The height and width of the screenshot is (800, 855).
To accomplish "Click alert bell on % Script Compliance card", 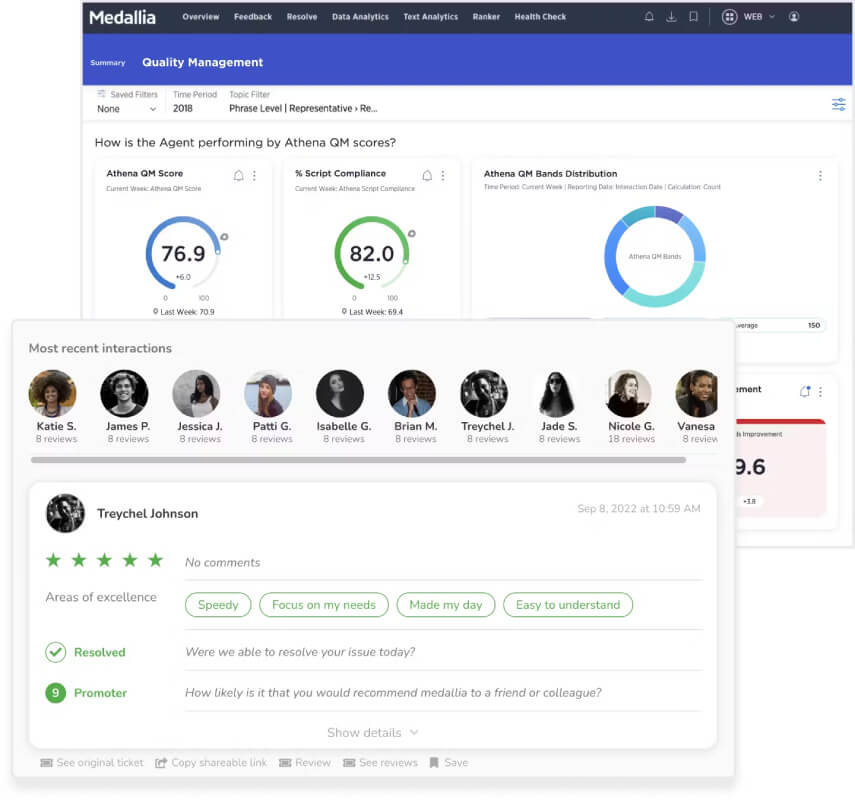I will click(427, 176).
